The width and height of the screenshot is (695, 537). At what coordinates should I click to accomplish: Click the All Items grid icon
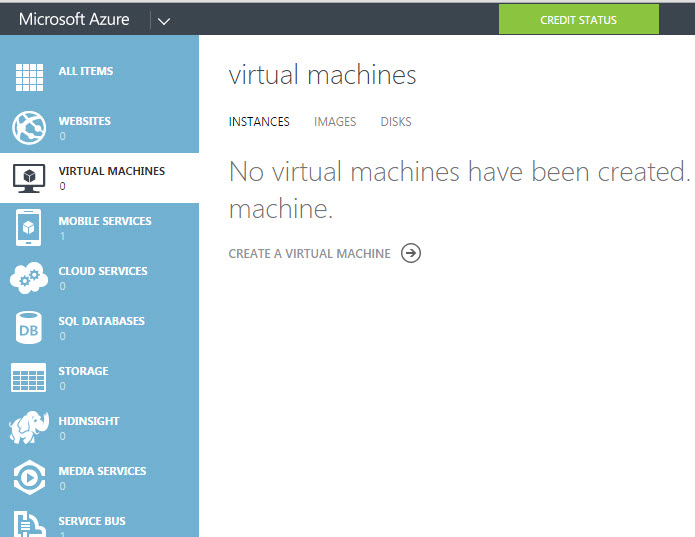pyautogui.click(x=29, y=77)
